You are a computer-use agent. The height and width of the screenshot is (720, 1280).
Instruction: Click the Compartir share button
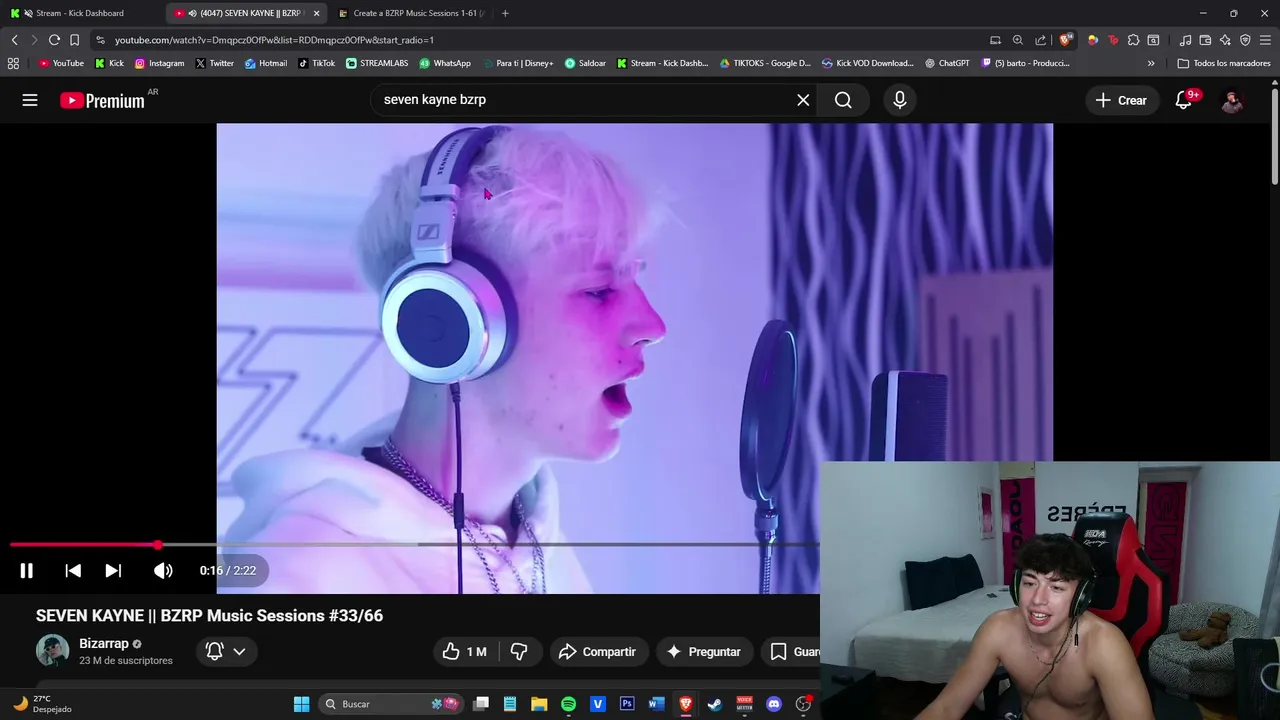click(598, 651)
